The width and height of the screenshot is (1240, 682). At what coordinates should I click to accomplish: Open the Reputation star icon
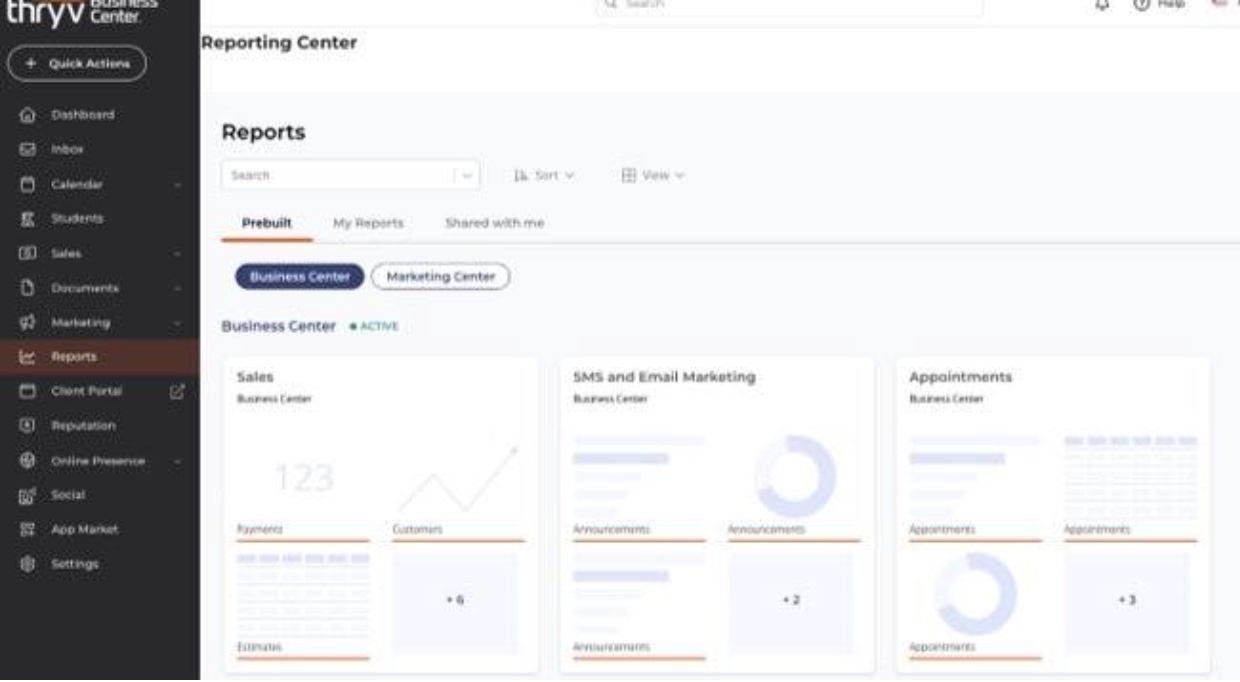29,426
